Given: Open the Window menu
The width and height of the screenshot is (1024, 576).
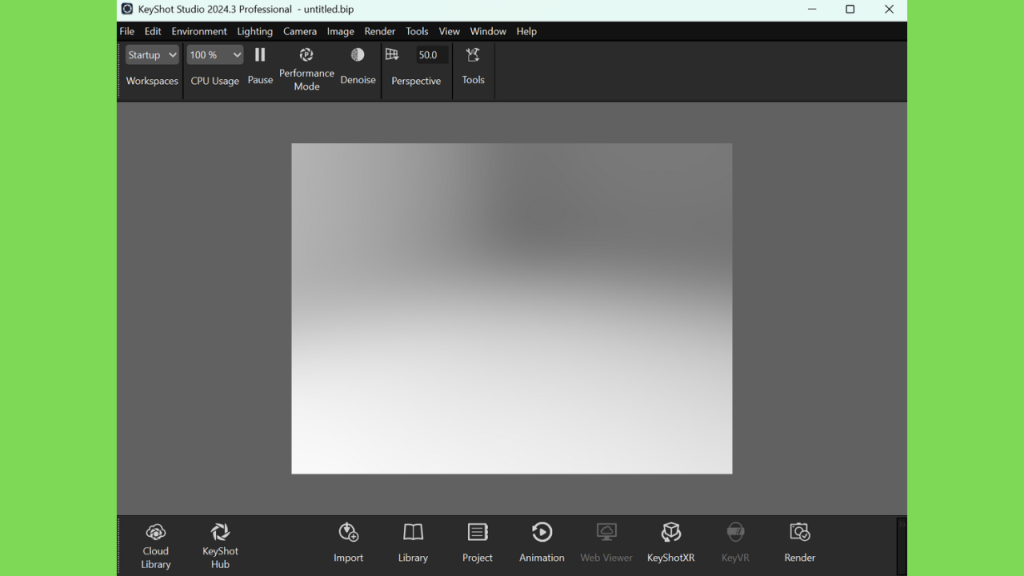Looking at the screenshot, I should coord(488,31).
